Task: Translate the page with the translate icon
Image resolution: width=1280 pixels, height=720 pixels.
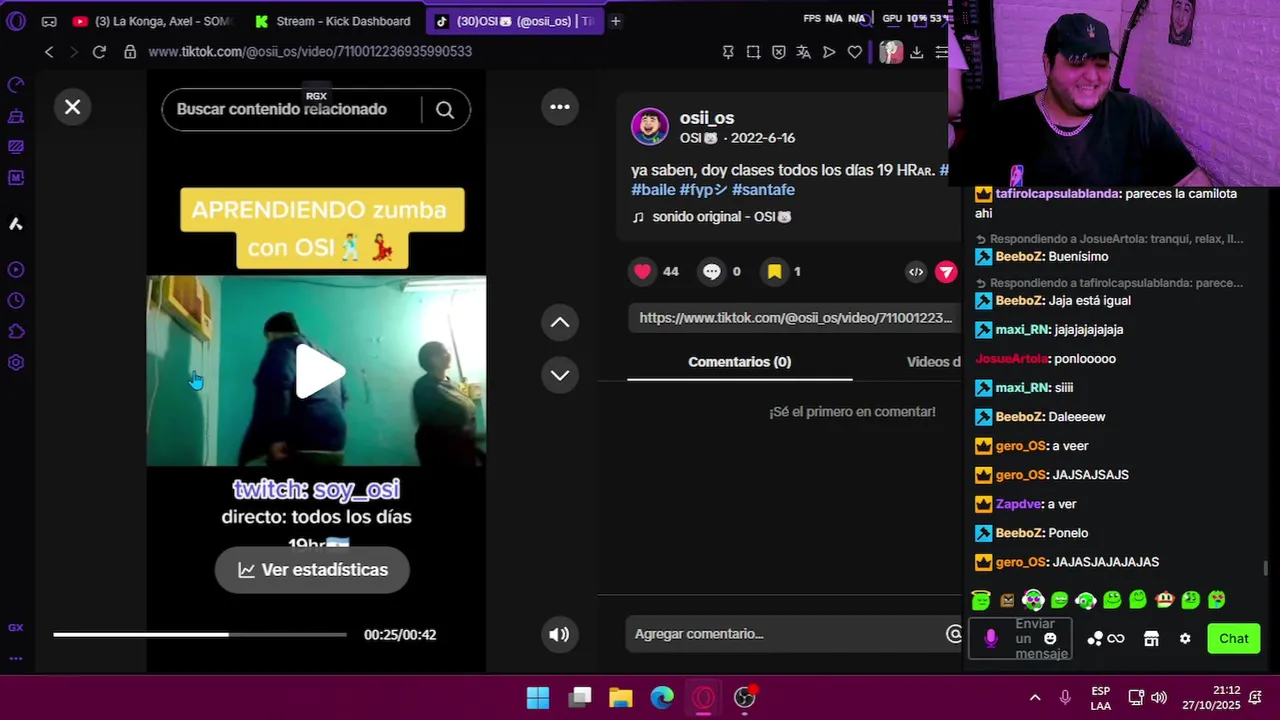Action: [x=803, y=52]
